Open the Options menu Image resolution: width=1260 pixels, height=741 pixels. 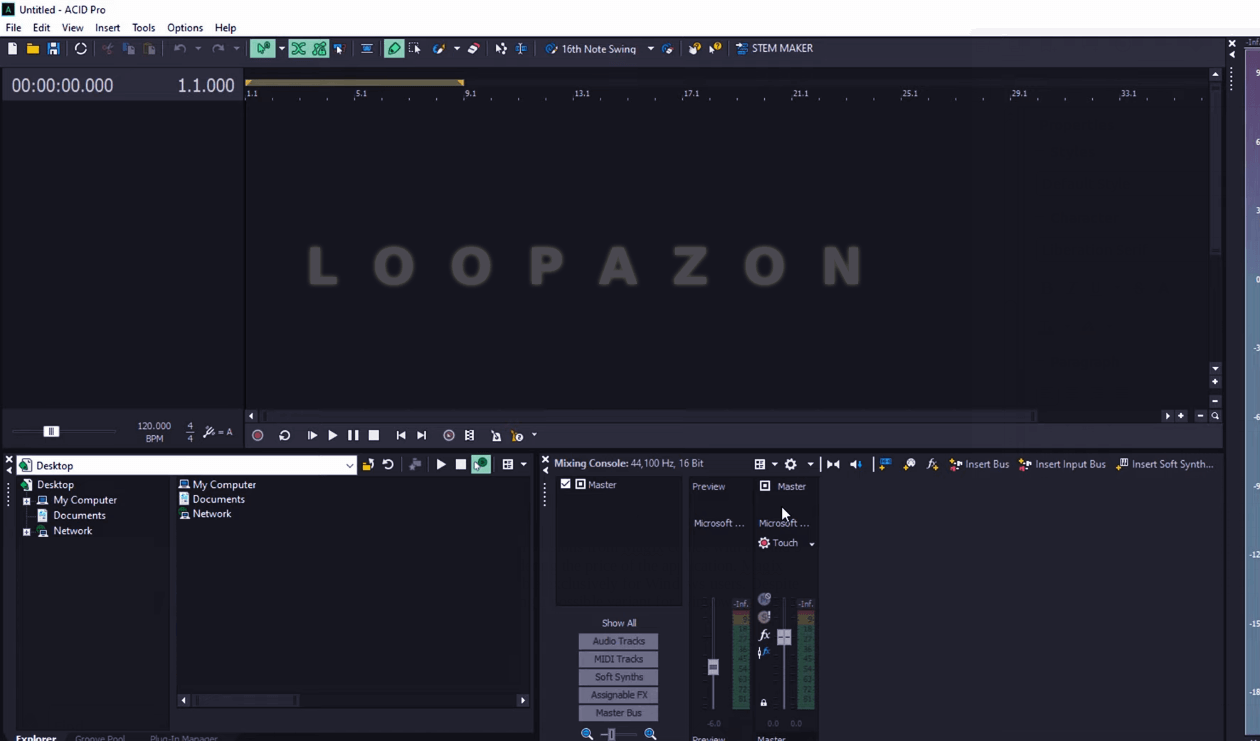click(x=184, y=28)
